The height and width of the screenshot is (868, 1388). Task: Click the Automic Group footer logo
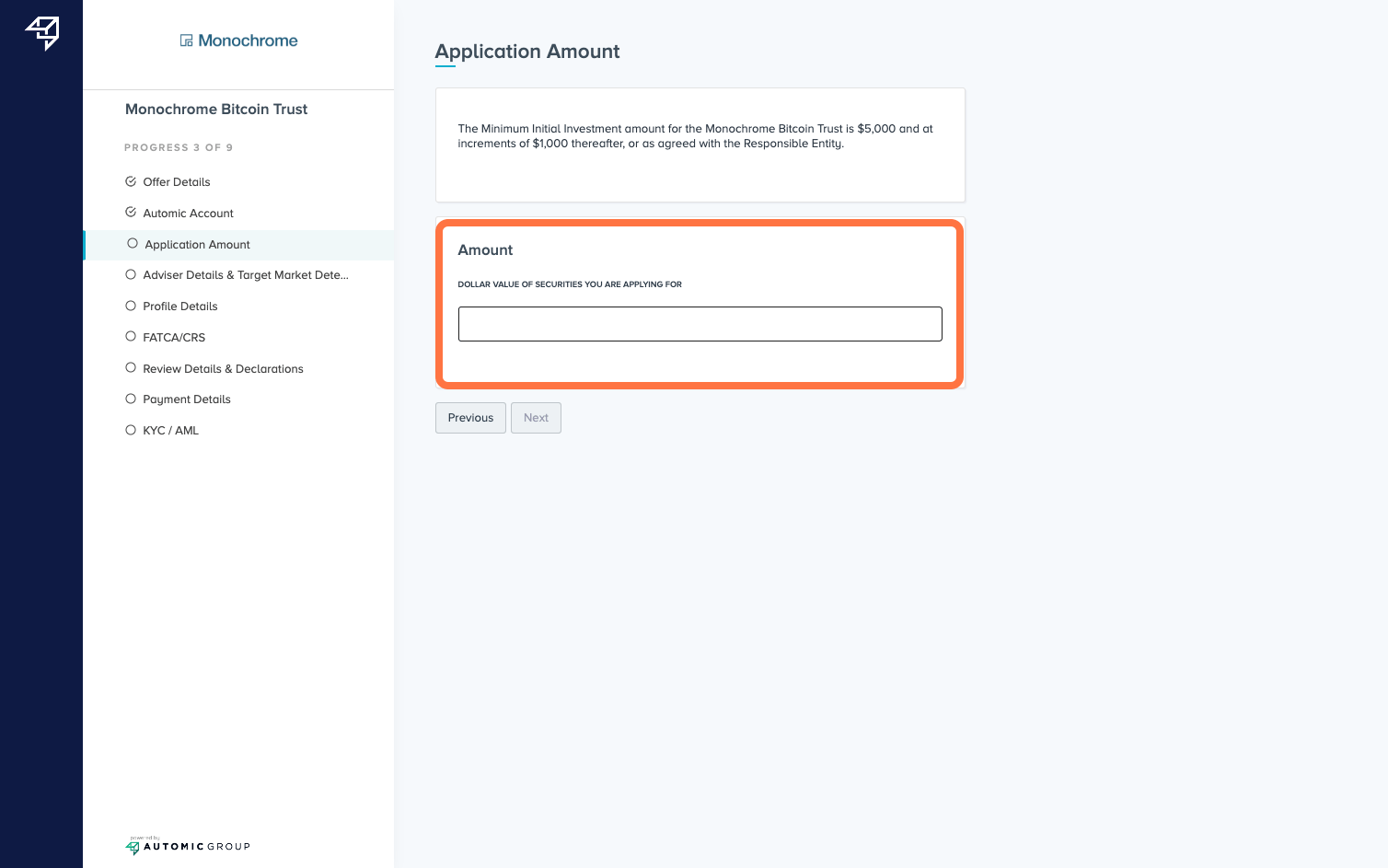pyautogui.click(x=188, y=846)
